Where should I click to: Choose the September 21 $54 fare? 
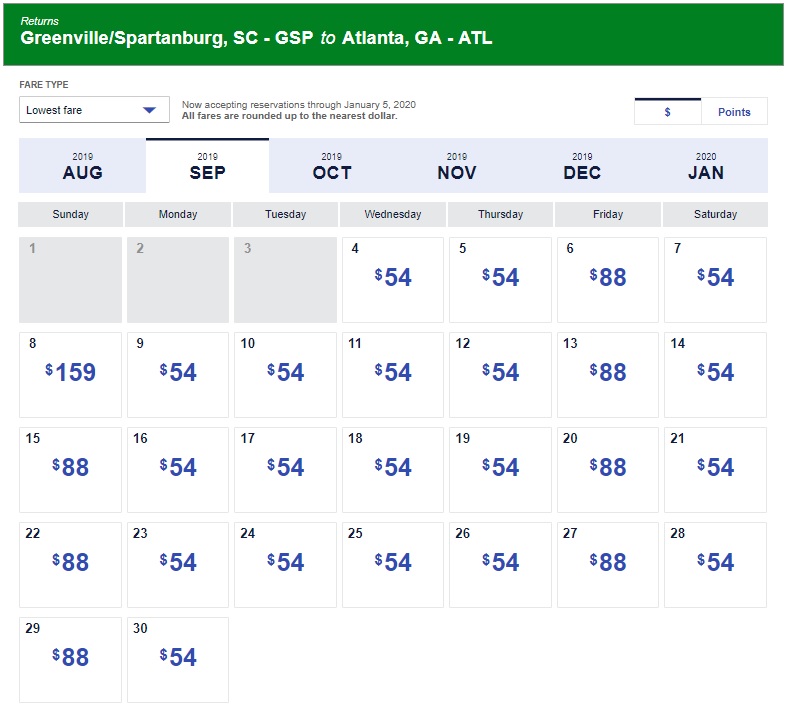[715, 469]
